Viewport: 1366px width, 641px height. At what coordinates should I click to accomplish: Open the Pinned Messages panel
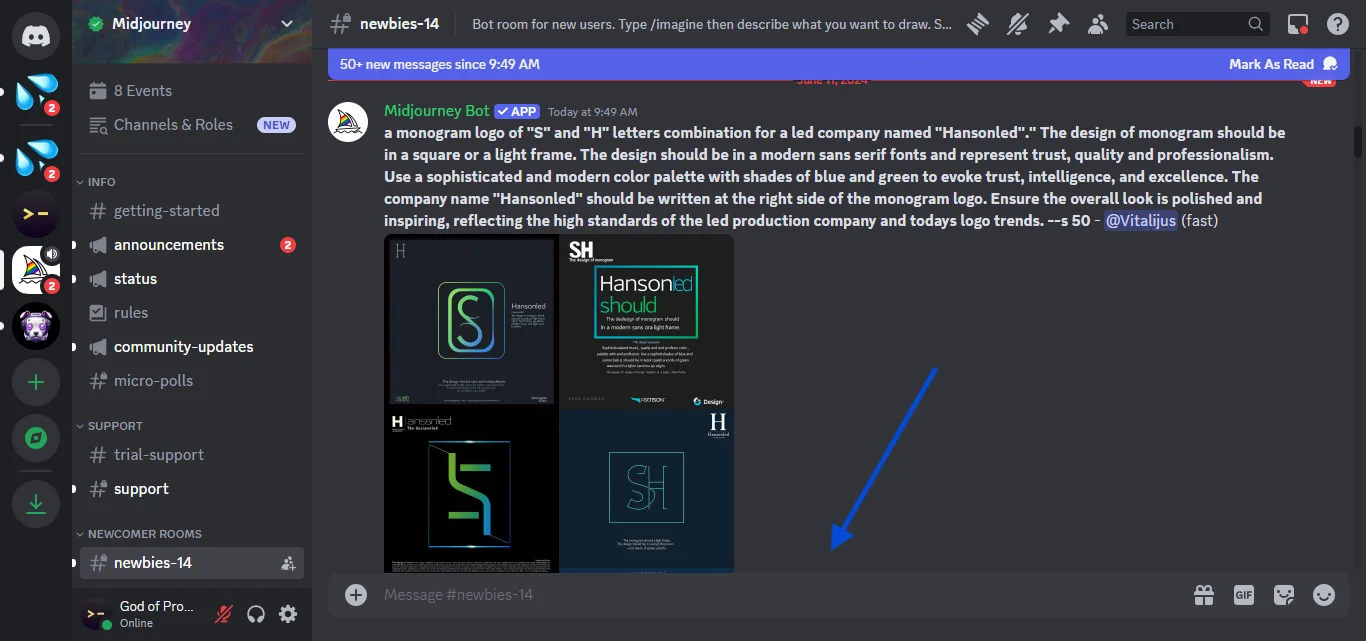pos(1058,23)
